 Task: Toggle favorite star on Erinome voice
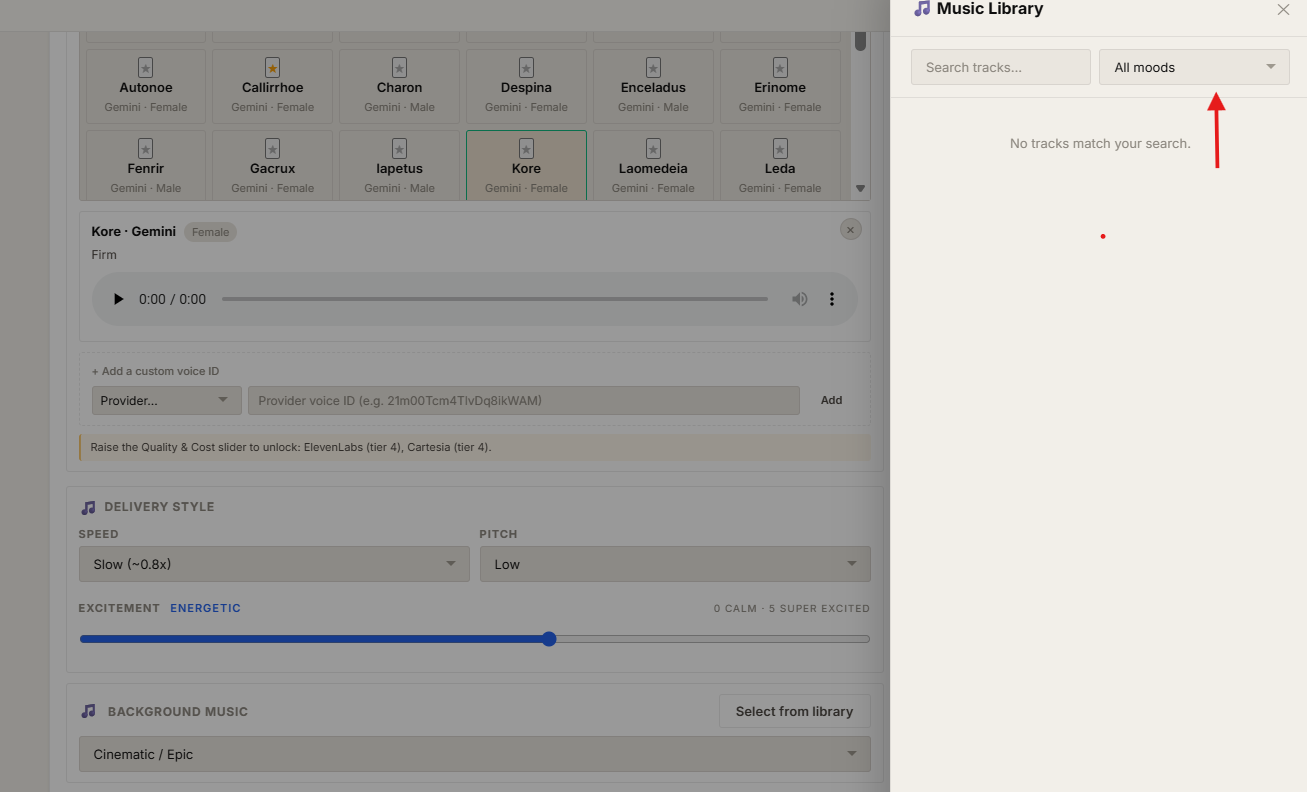(x=780, y=68)
